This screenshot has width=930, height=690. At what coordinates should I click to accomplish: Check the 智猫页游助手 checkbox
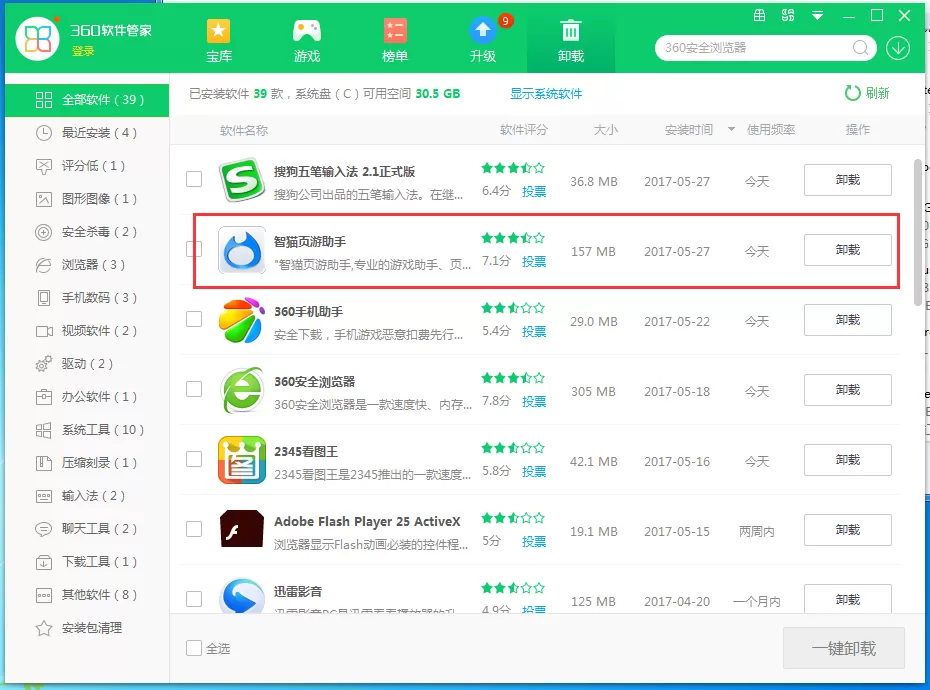pos(194,249)
